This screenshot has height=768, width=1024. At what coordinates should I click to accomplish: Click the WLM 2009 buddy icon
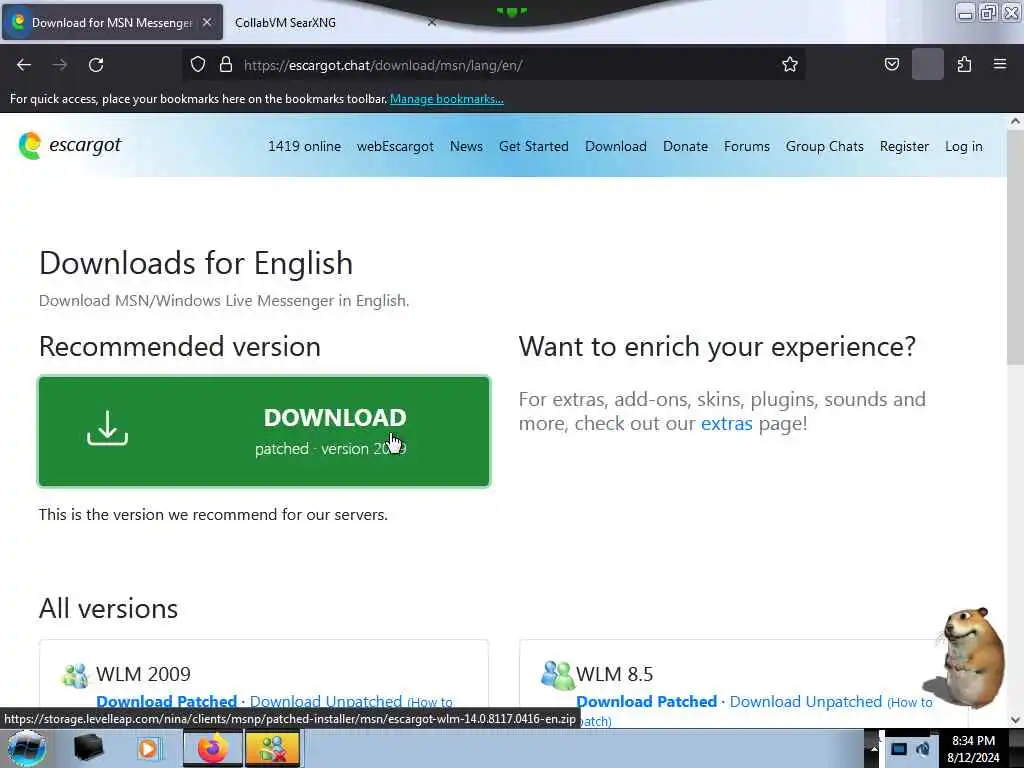[75, 675]
